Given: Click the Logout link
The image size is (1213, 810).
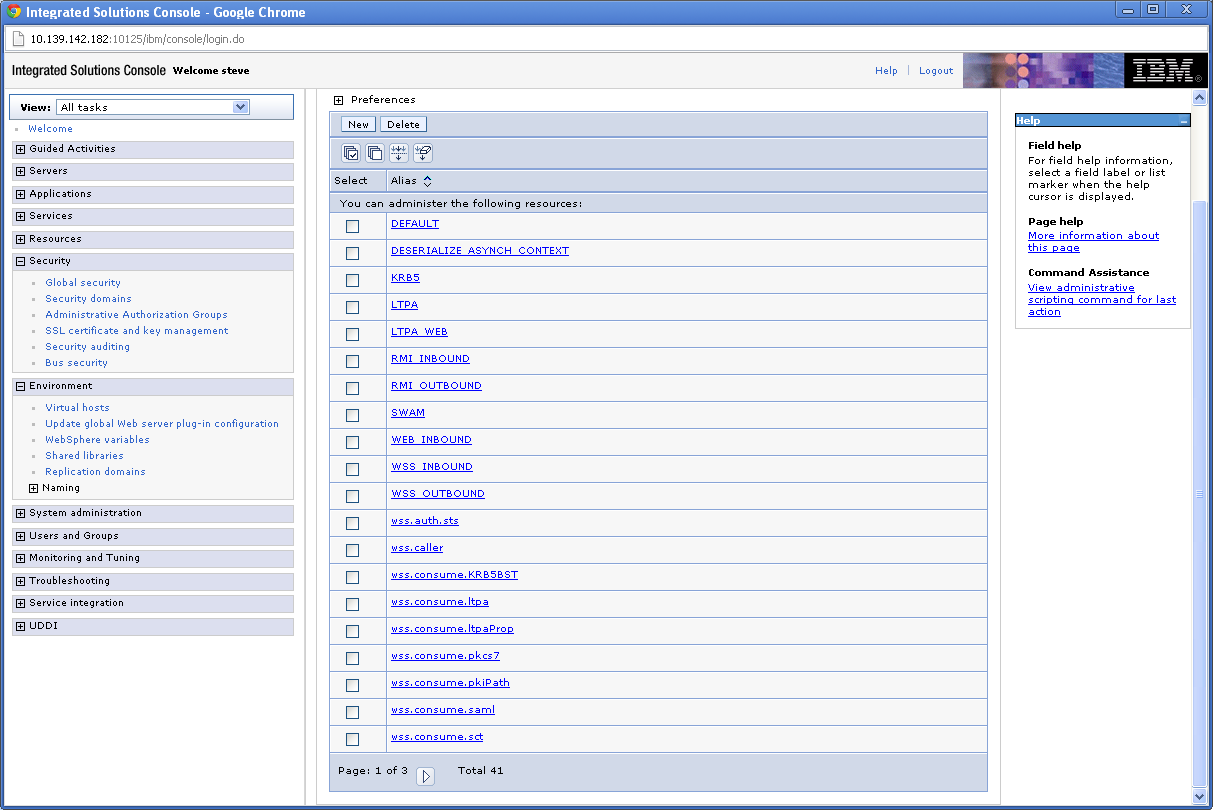Looking at the screenshot, I should [x=936, y=71].
